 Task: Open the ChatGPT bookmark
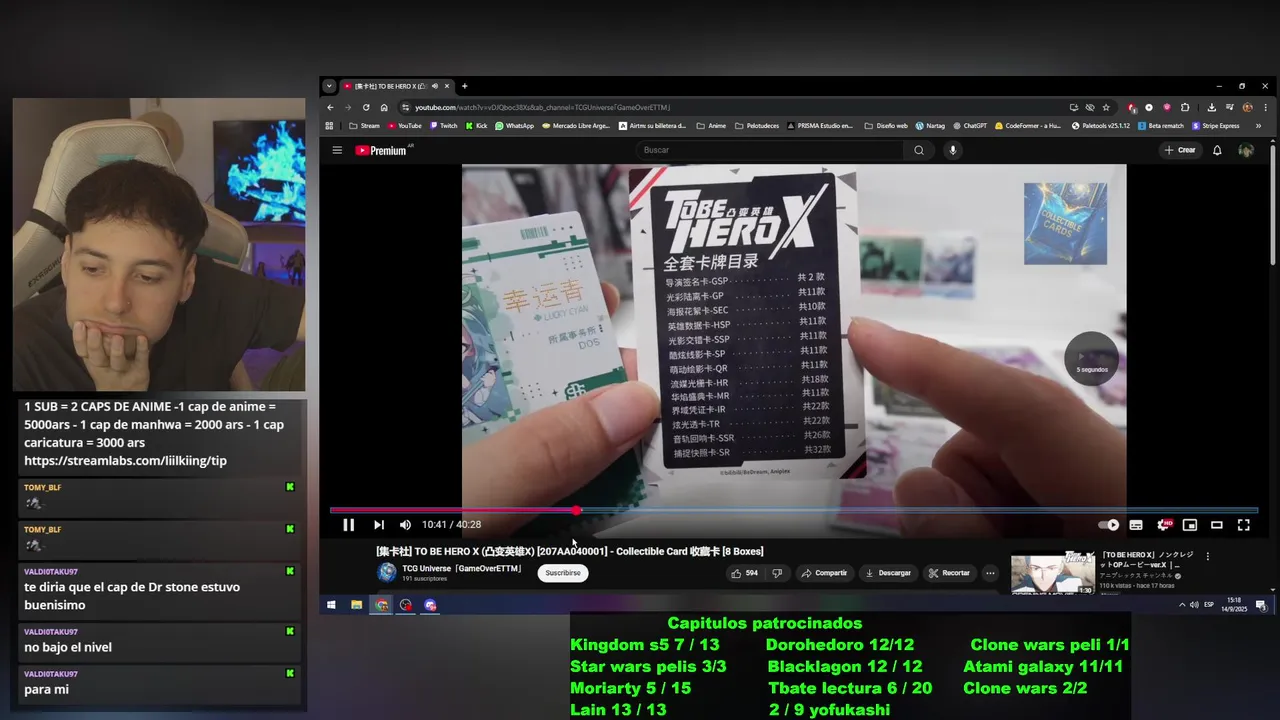click(x=969, y=126)
